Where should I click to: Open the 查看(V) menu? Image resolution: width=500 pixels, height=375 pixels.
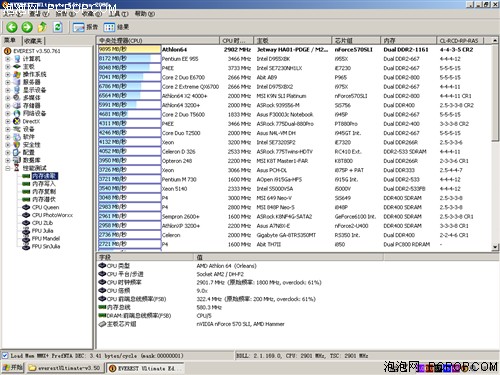pos(39,14)
